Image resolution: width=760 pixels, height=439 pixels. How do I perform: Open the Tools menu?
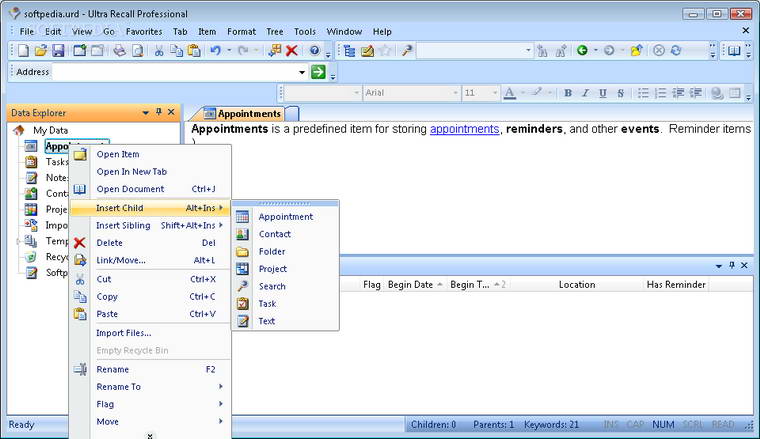pos(304,31)
